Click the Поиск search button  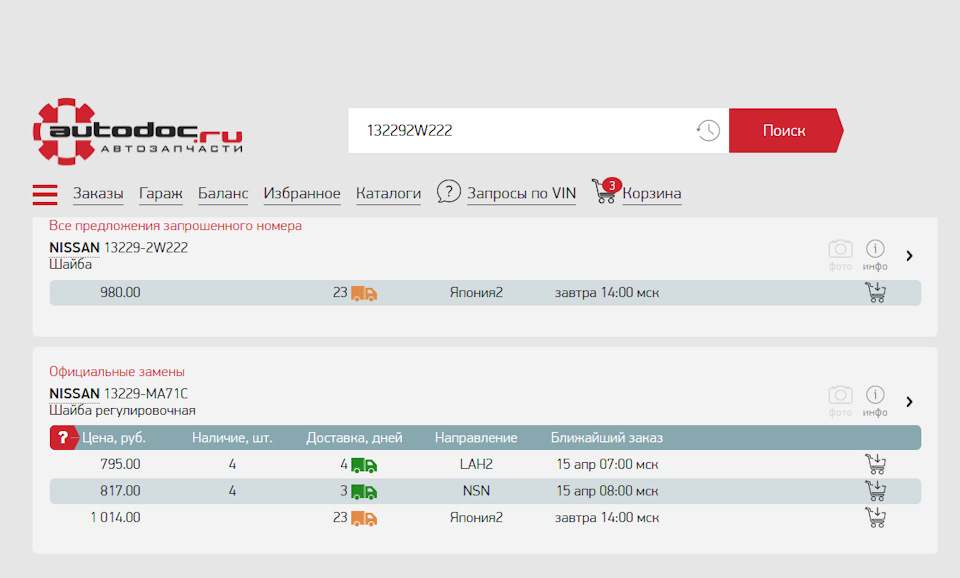pos(786,130)
